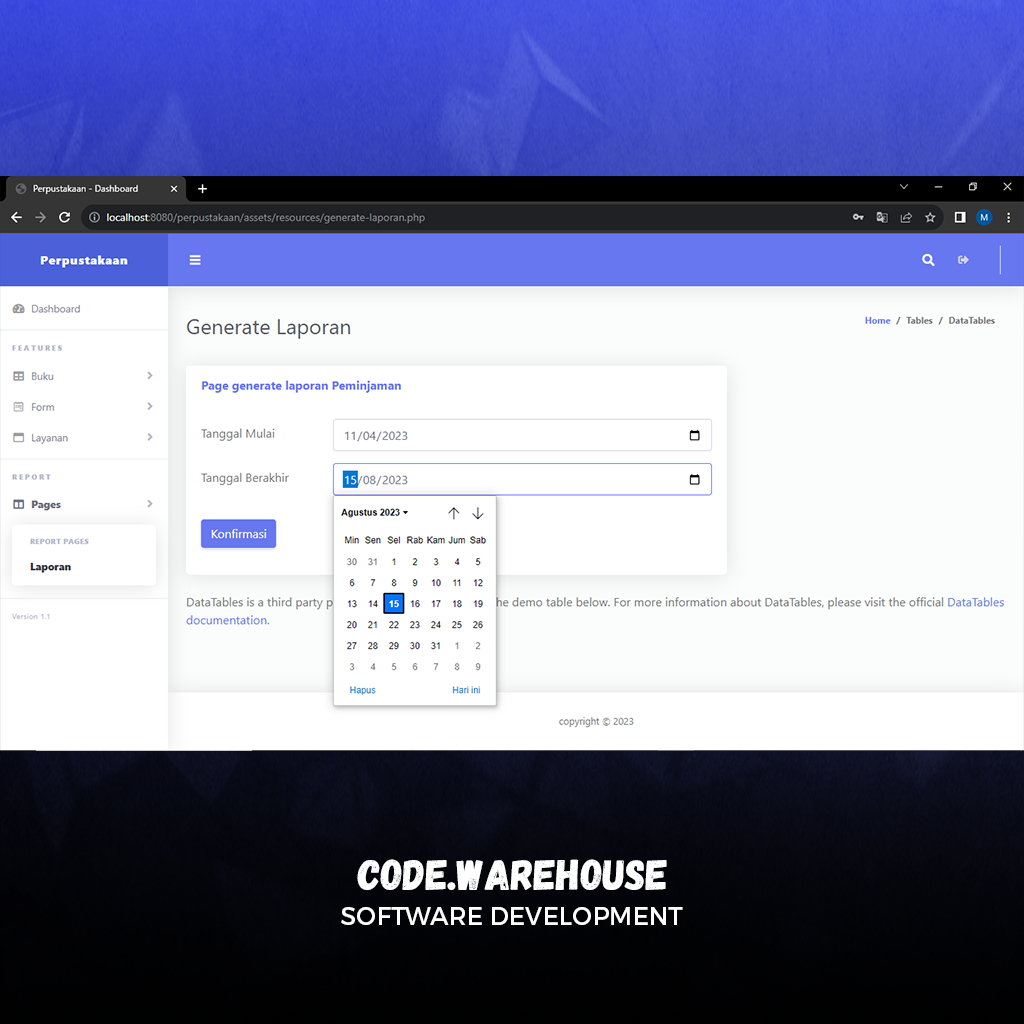
Task: Click the copyright © 2023 footer text
Action: tap(596, 722)
